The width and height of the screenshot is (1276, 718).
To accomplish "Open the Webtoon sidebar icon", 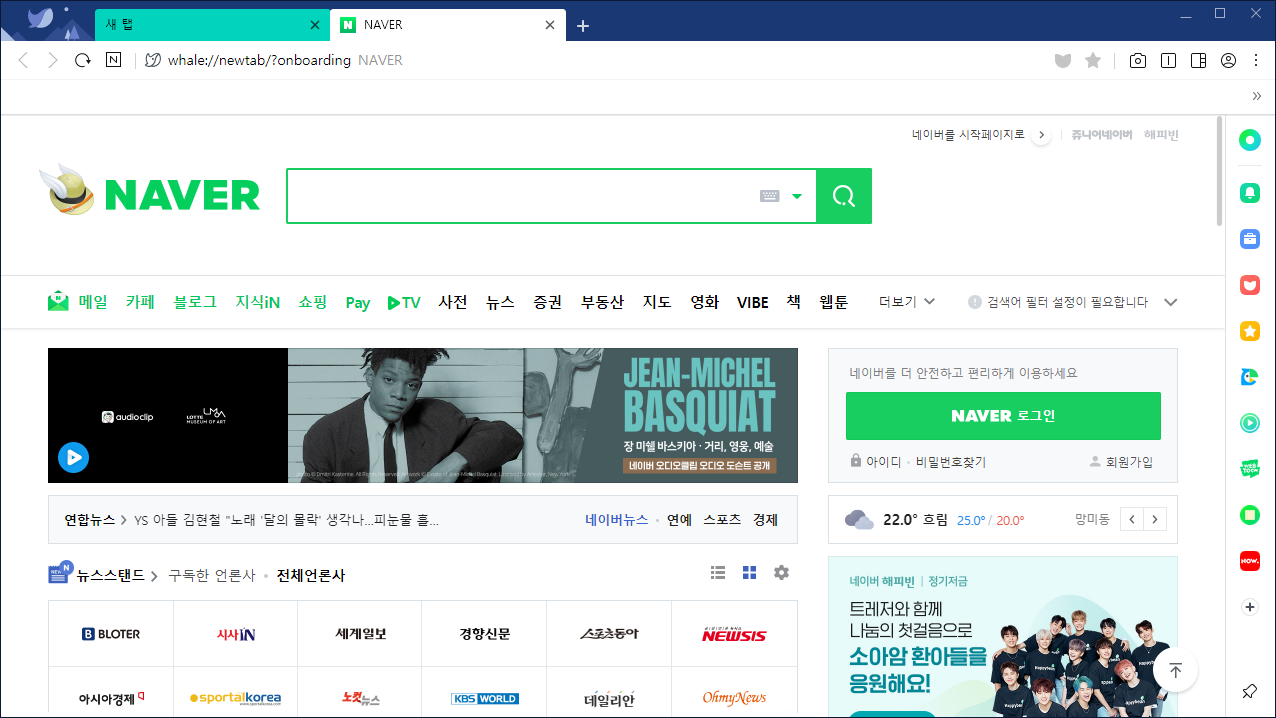I will [x=1250, y=469].
